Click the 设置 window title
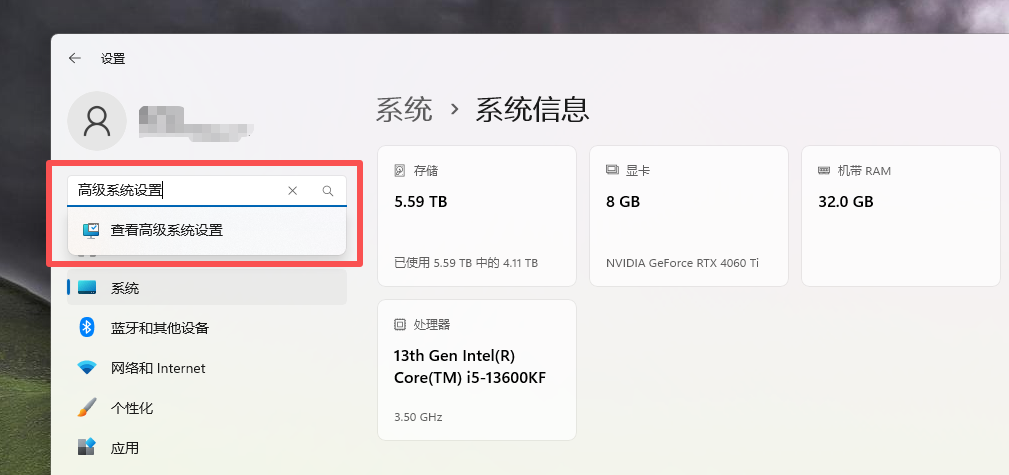The height and width of the screenshot is (475, 1009). coord(113,59)
